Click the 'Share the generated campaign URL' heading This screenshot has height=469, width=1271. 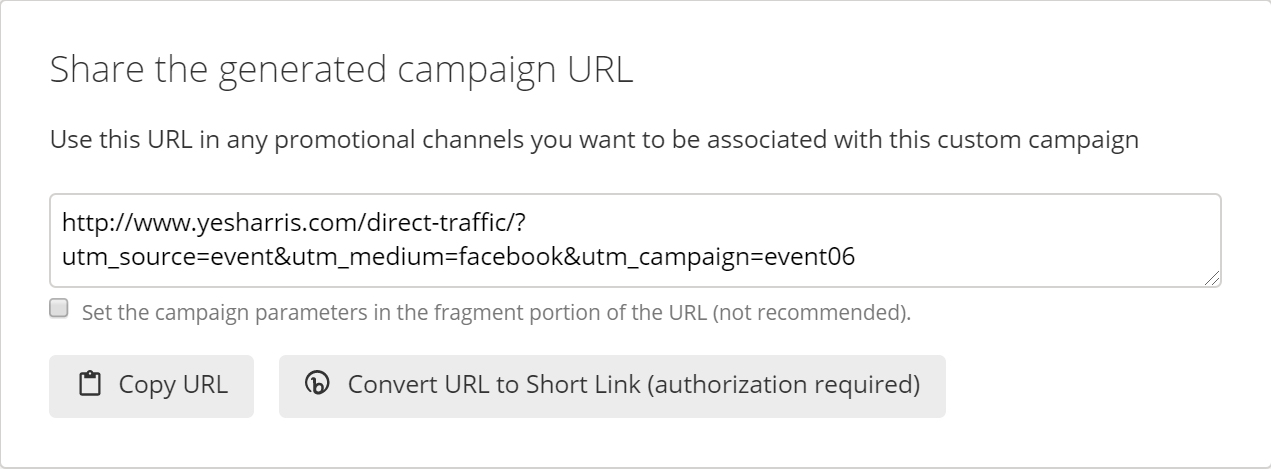[x=341, y=72]
